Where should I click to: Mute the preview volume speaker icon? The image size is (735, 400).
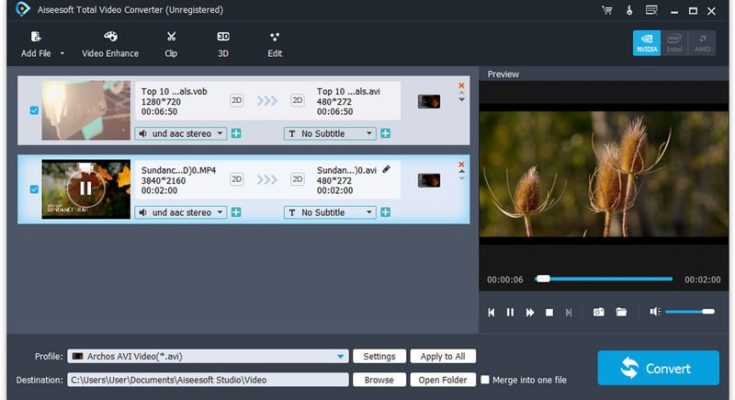point(654,312)
